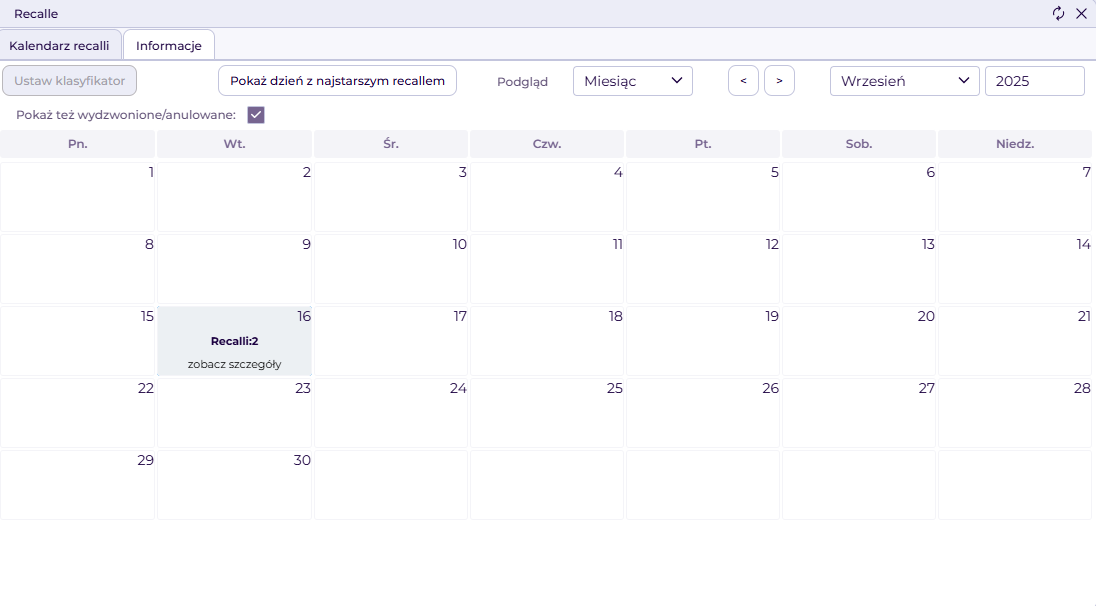
Task: Click the Pn. weekday header
Action: coord(78,144)
